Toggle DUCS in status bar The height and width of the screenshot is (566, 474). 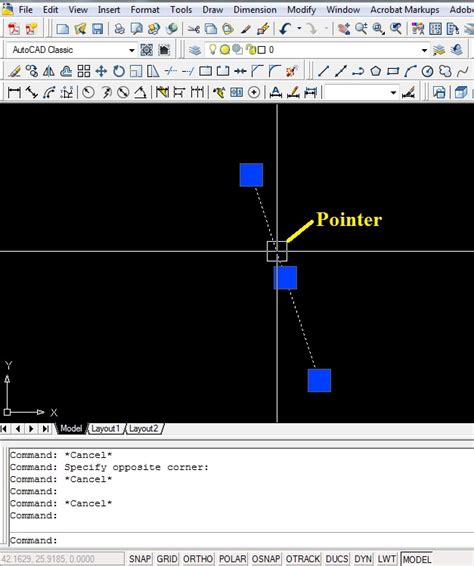(337, 559)
